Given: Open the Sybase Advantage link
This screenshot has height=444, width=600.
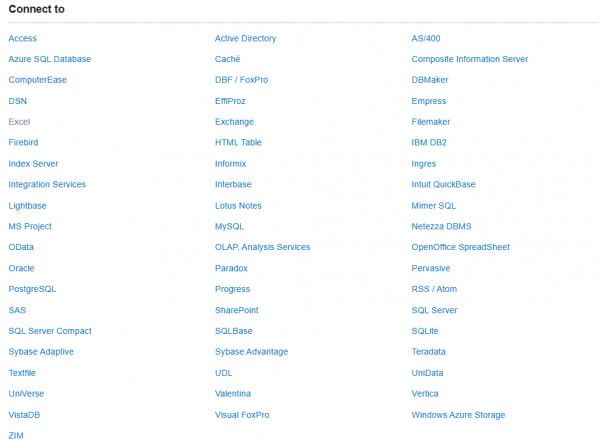Looking at the screenshot, I should [251, 351].
